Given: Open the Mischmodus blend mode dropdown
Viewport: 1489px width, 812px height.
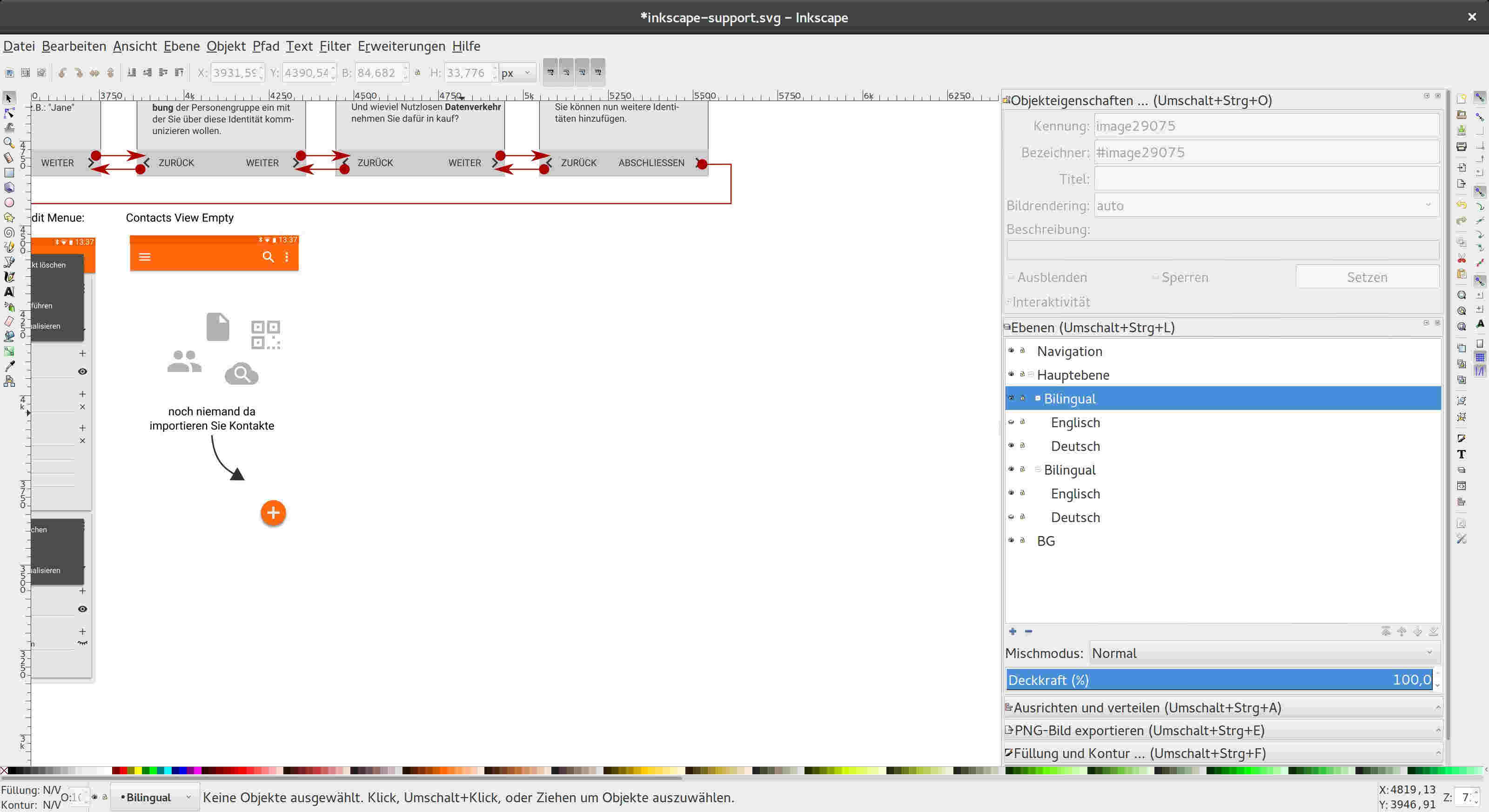Looking at the screenshot, I should [x=1264, y=653].
